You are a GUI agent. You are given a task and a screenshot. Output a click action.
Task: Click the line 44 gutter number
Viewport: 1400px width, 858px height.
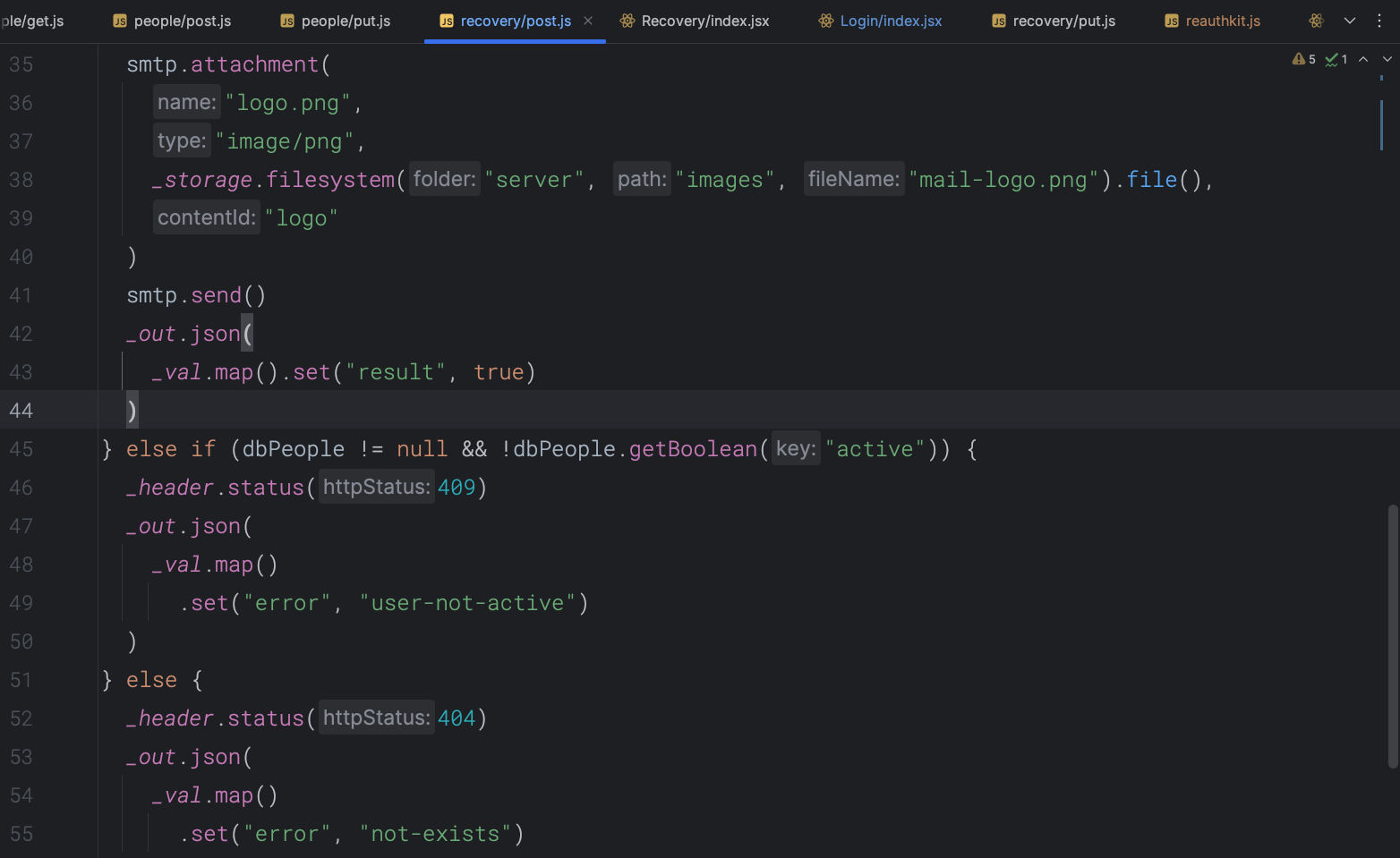coord(21,411)
